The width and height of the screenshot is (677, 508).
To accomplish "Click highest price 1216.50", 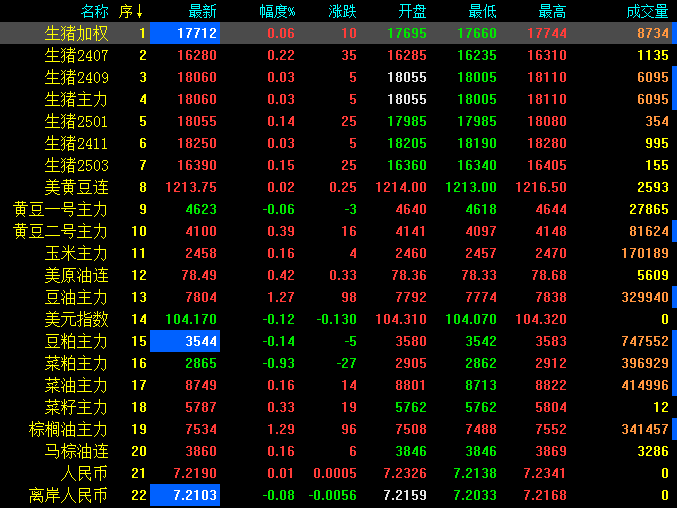I will click(x=541, y=187).
